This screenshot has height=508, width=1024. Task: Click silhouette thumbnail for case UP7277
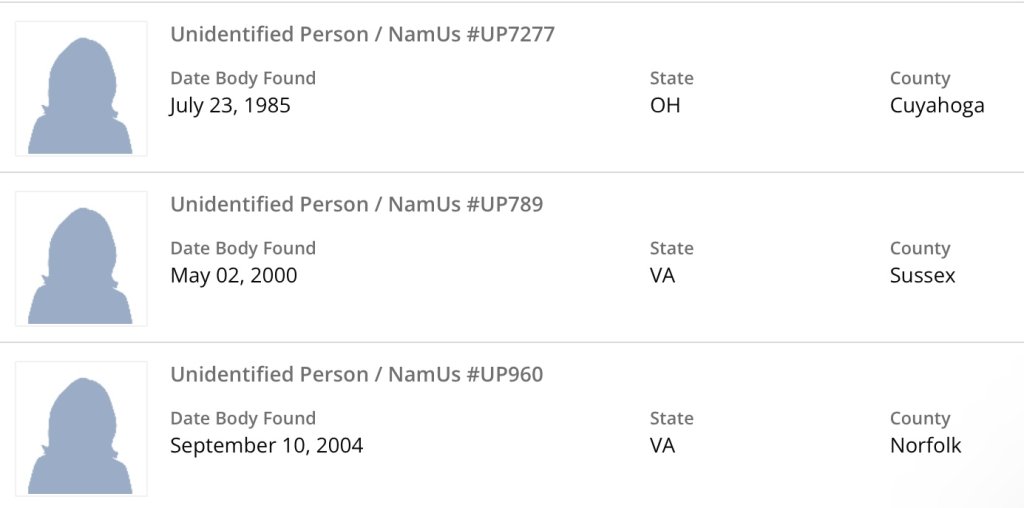click(x=81, y=89)
